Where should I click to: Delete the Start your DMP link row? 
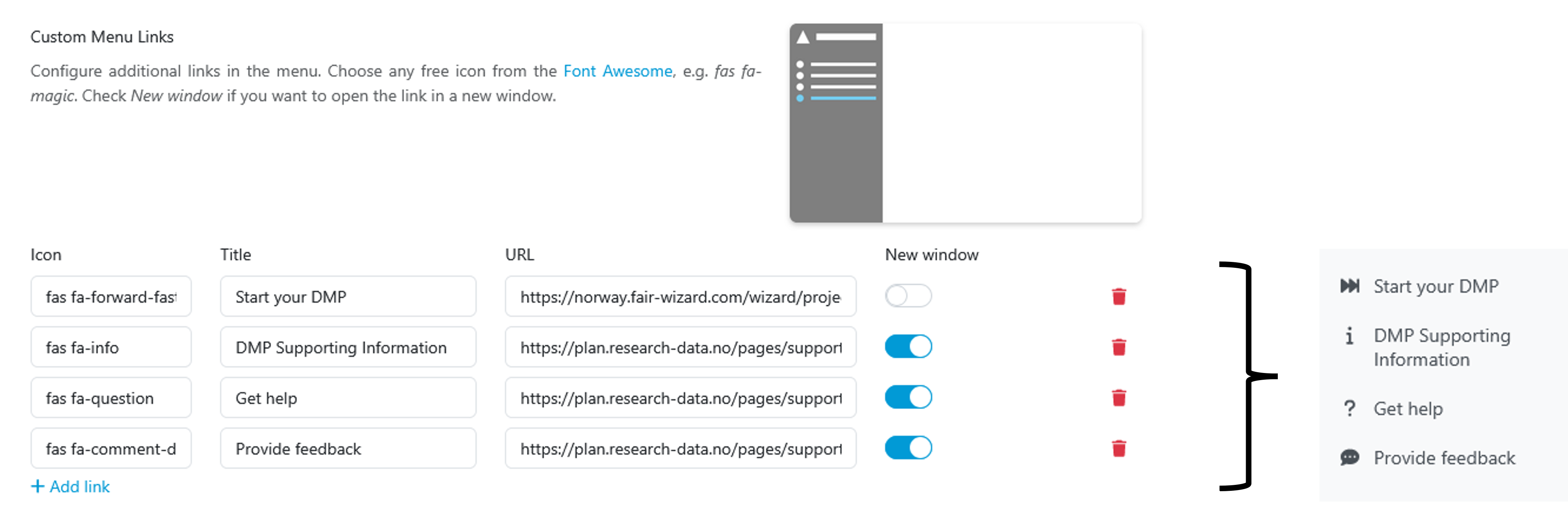(1119, 296)
